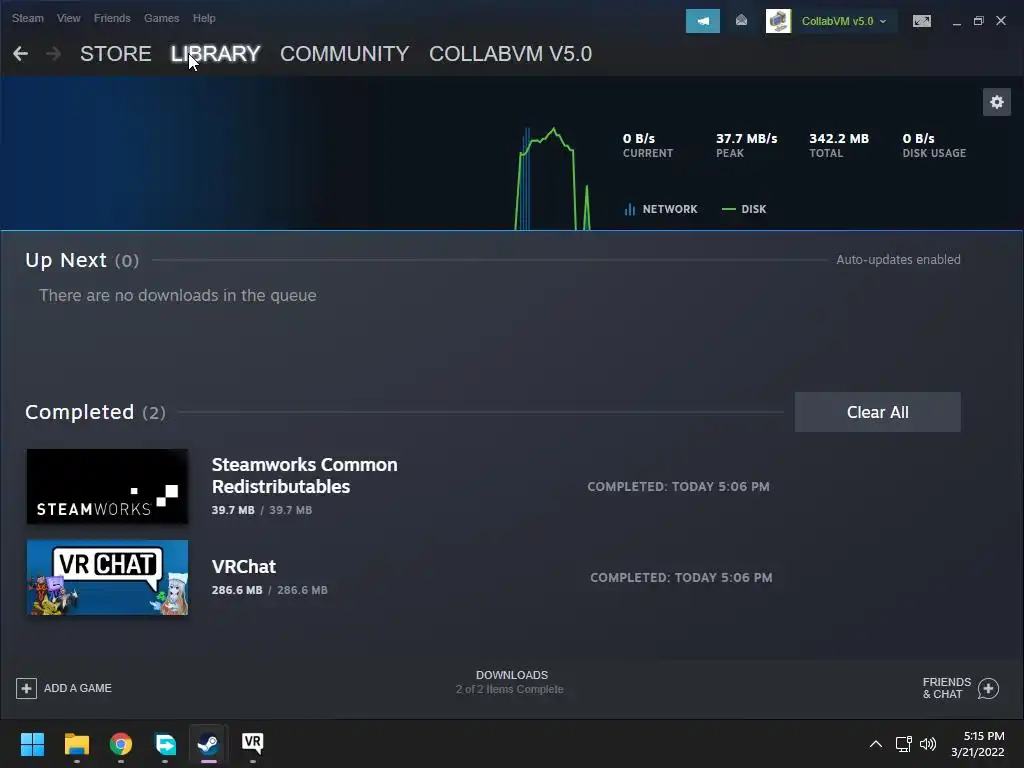Image resolution: width=1024 pixels, height=768 pixels.
Task: Open the Help menu
Action: [x=204, y=18]
